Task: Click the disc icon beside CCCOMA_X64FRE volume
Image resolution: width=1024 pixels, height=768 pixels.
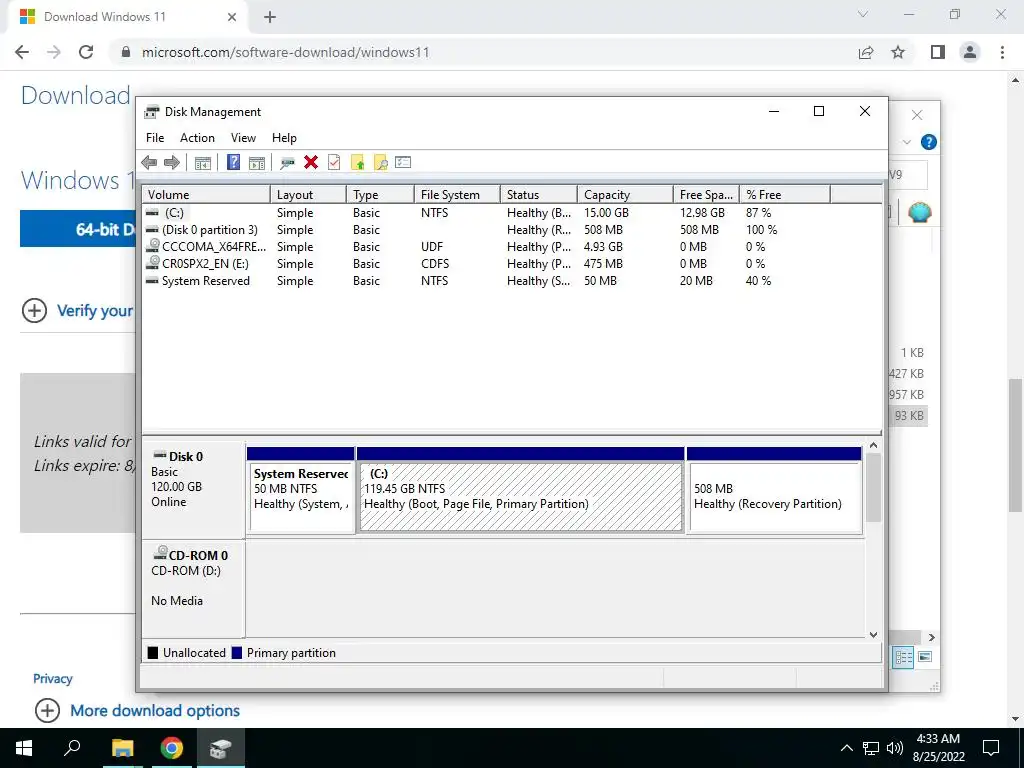Action: coord(153,246)
